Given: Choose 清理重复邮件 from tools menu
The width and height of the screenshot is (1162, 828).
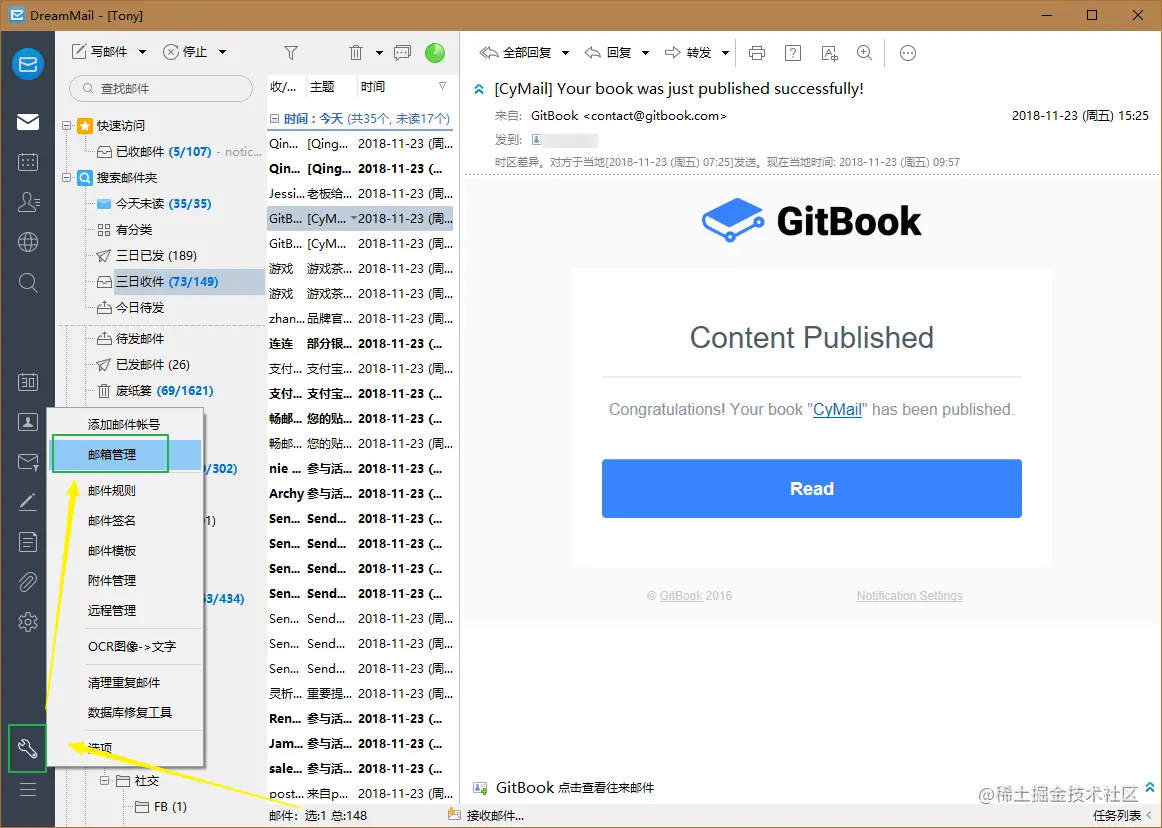Looking at the screenshot, I should coord(126,682).
